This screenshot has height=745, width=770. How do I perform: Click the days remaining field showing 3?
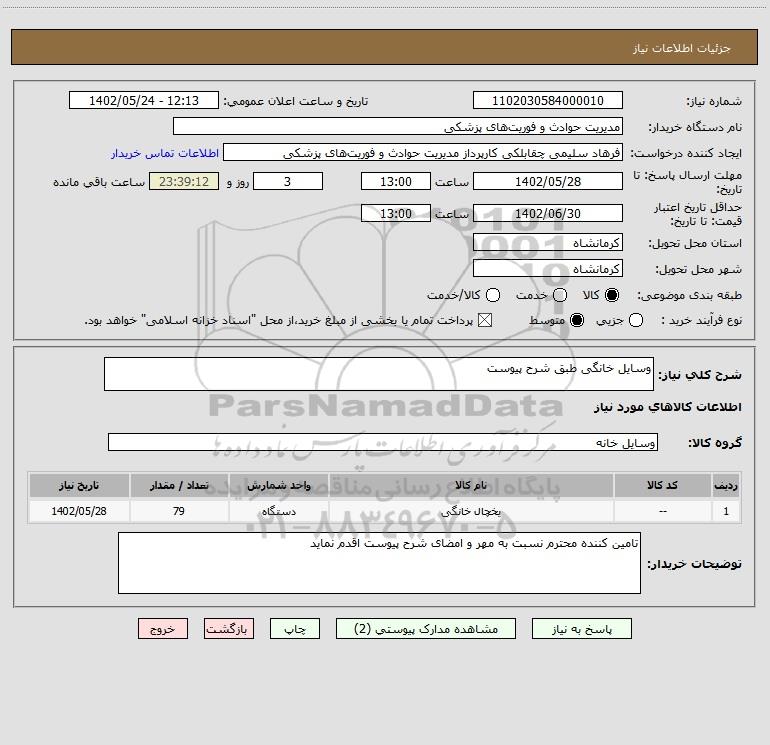pos(288,182)
